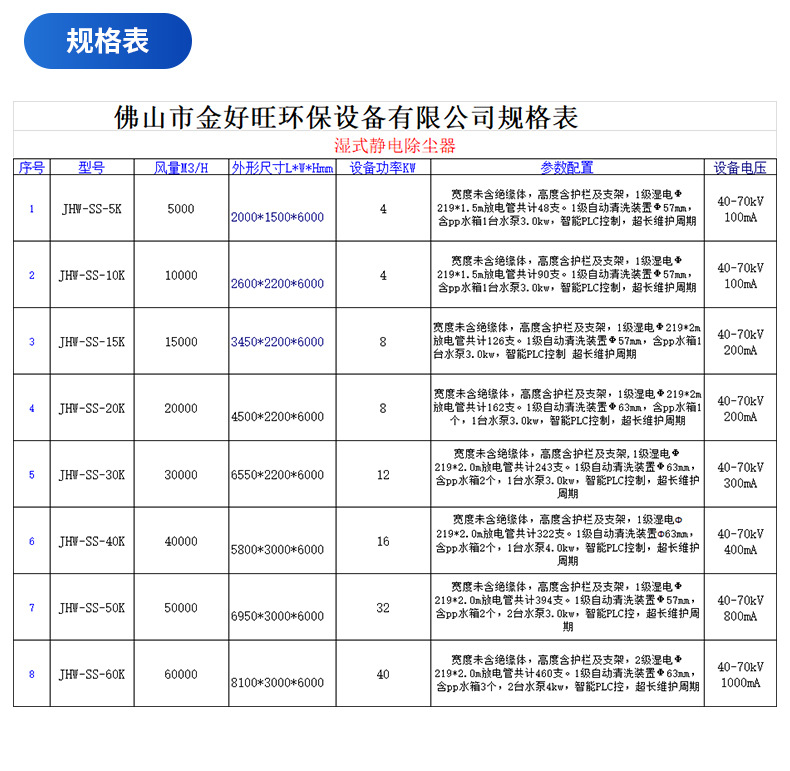Click voltage cell 40-70kV 100mA for JHW-SS-5K

(x=740, y=209)
